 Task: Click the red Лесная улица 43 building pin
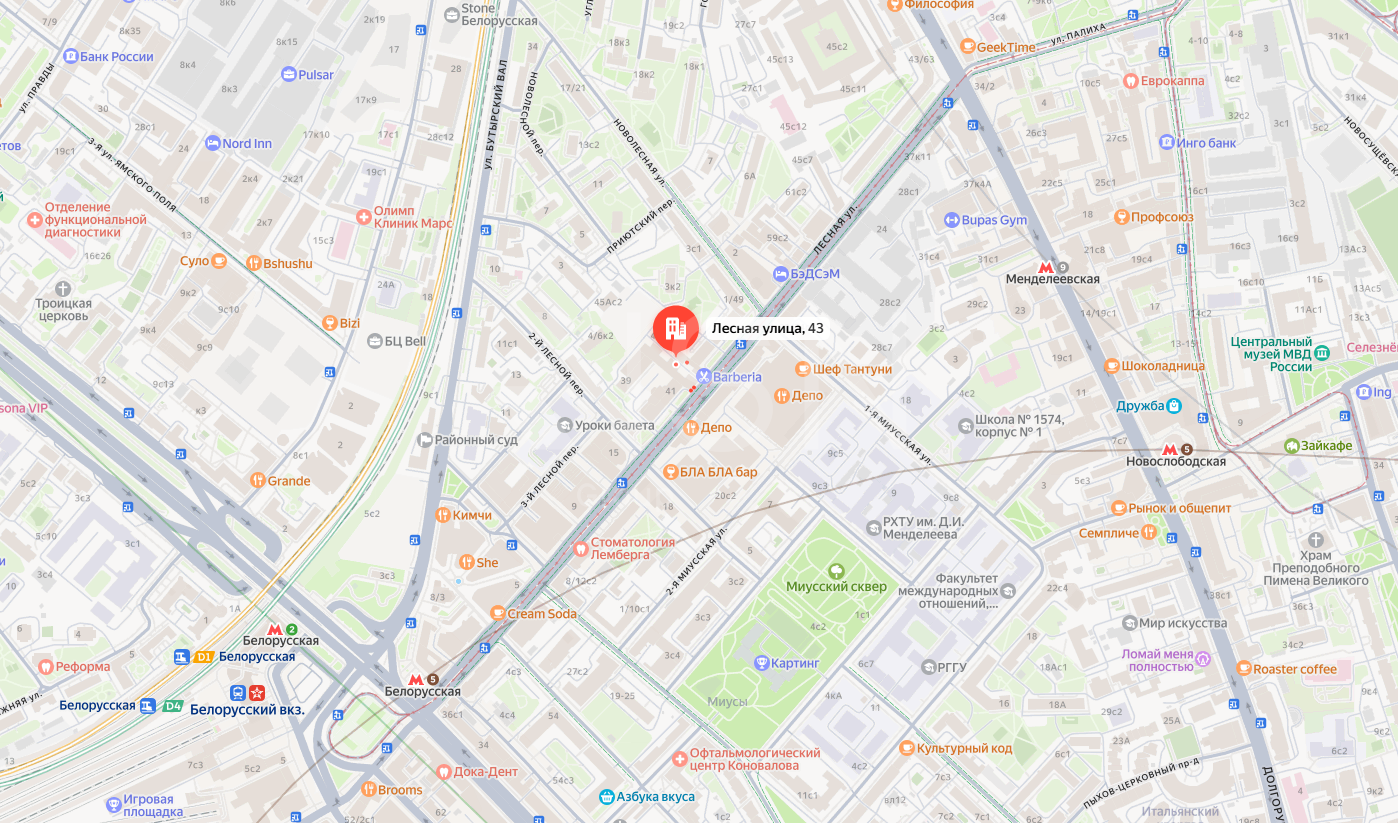[x=676, y=328]
